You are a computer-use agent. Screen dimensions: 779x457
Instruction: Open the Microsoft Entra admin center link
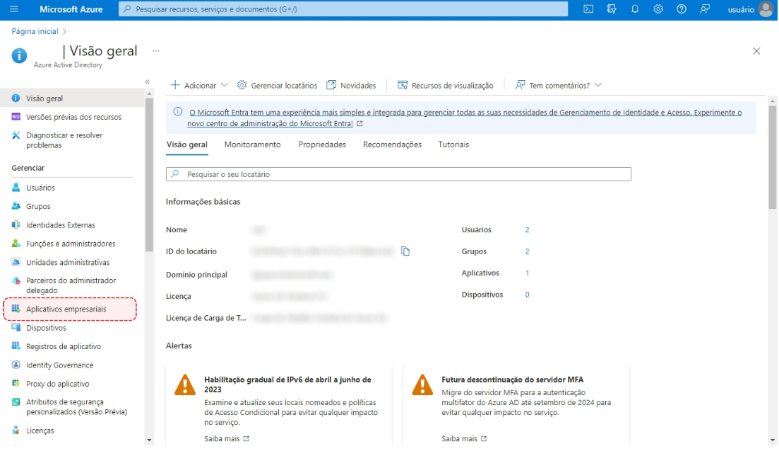(x=465, y=118)
